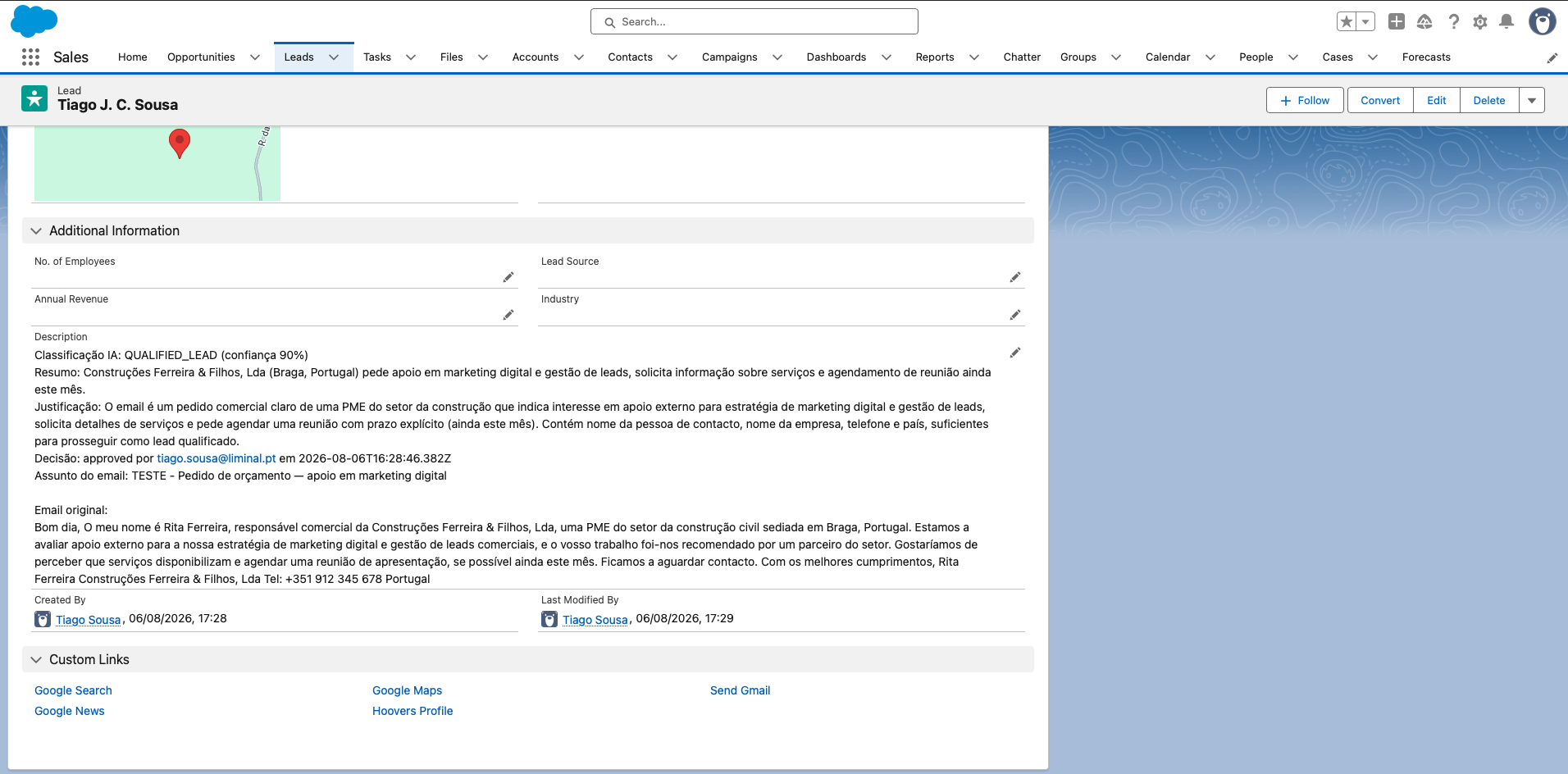
Task: Click the red map location pin
Action: [180, 143]
